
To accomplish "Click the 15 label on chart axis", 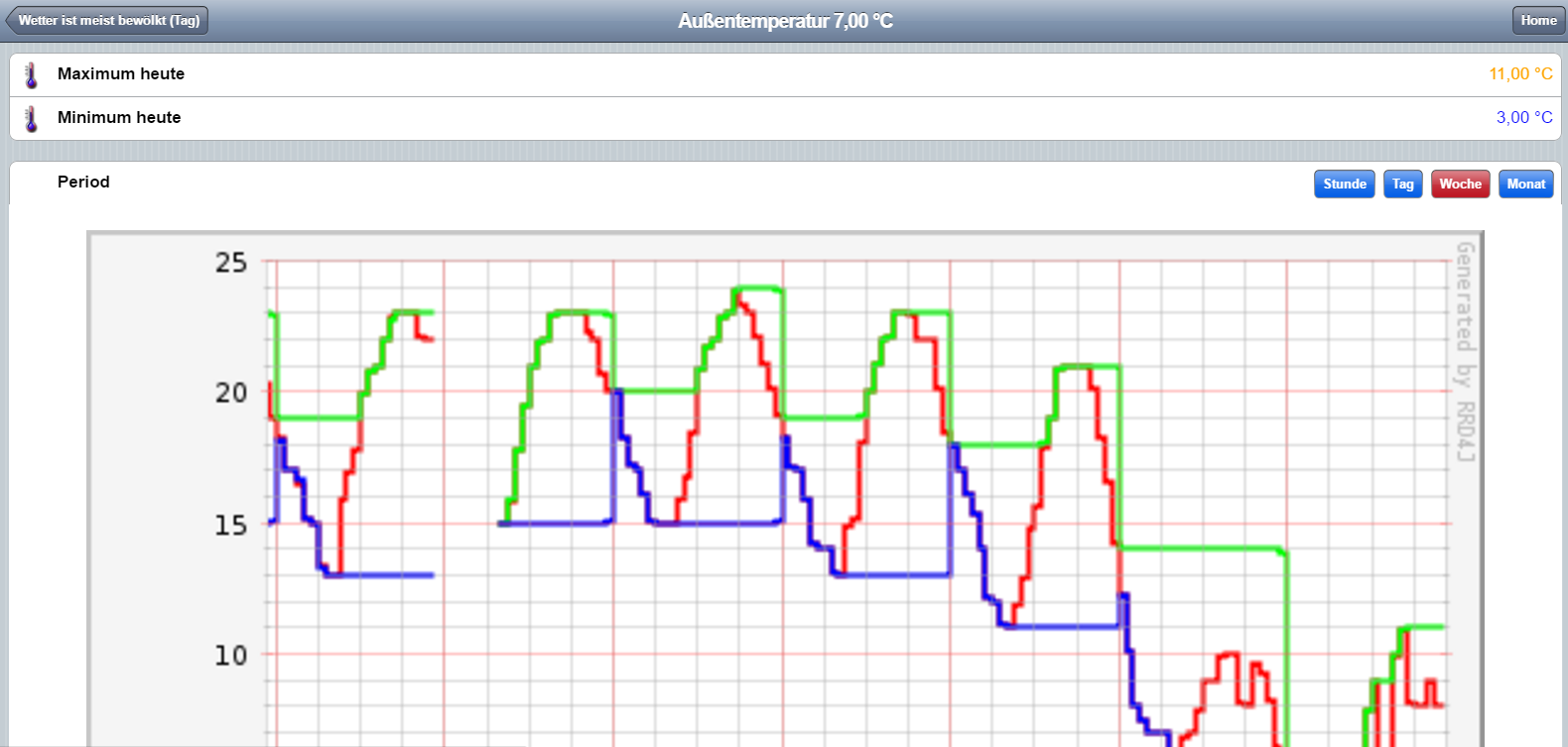I will click(231, 525).
